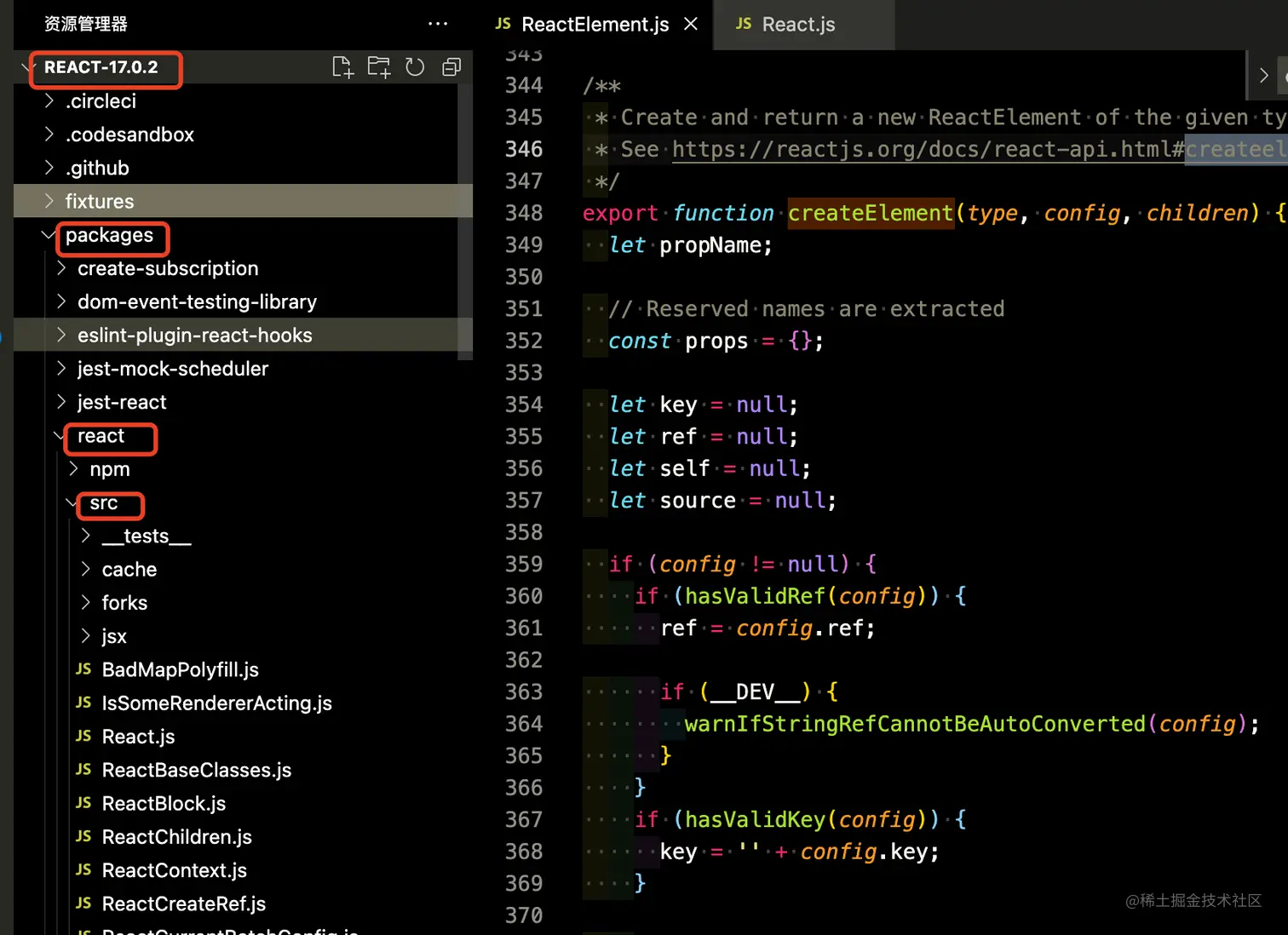This screenshot has width=1288, height=935.
Task: Click the '资源管理器' explorer title
Action: 85,24
